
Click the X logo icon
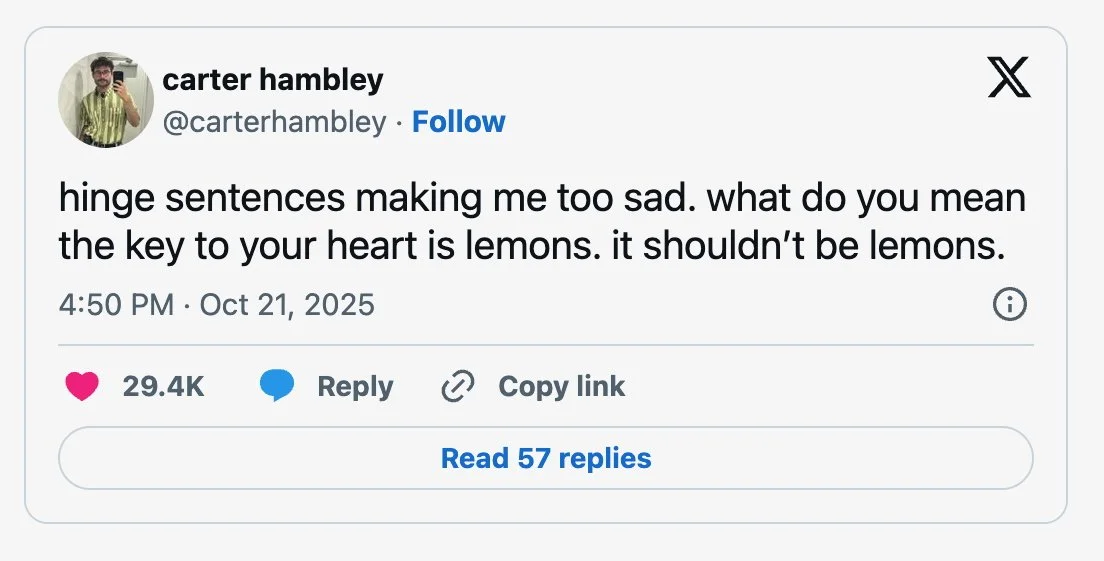click(1008, 77)
